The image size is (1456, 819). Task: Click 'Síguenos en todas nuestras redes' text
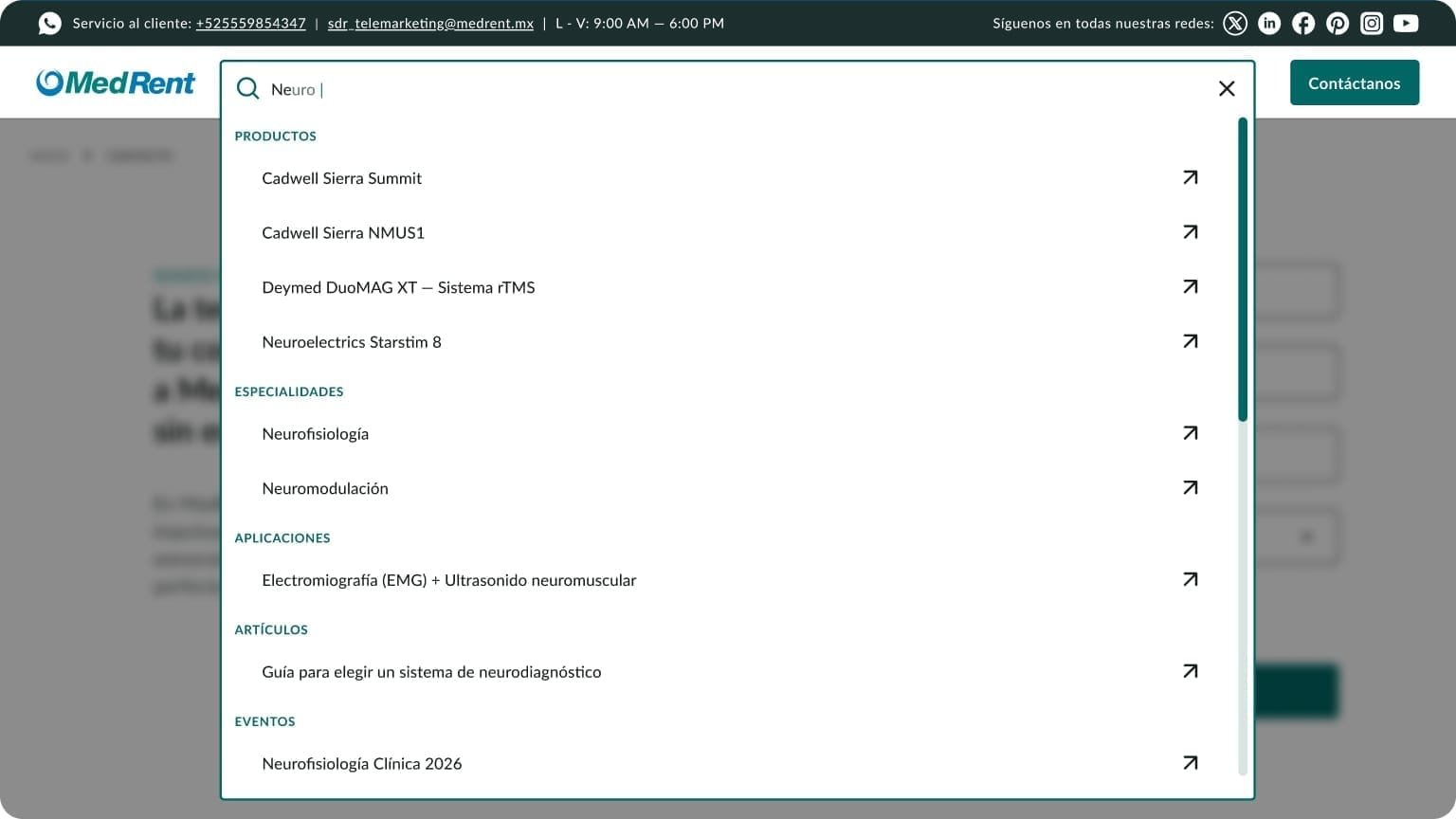tap(1103, 23)
